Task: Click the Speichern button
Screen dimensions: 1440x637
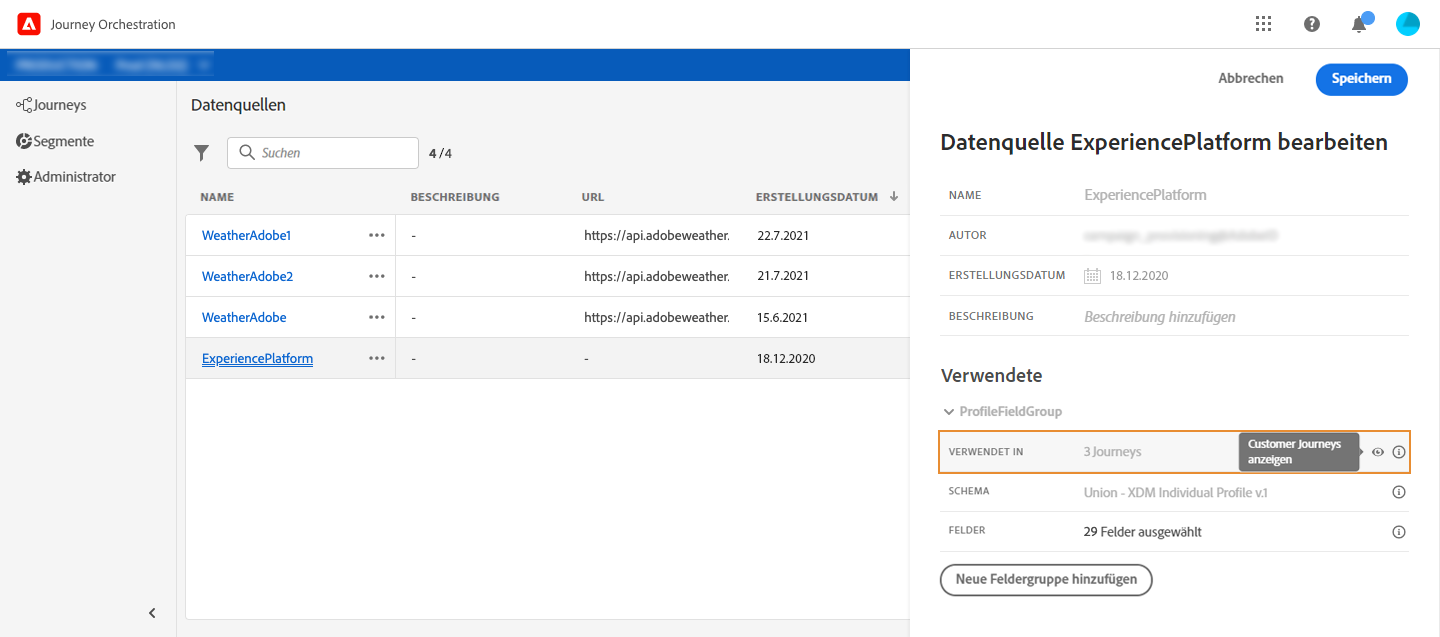Action: [x=1361, y=79]
